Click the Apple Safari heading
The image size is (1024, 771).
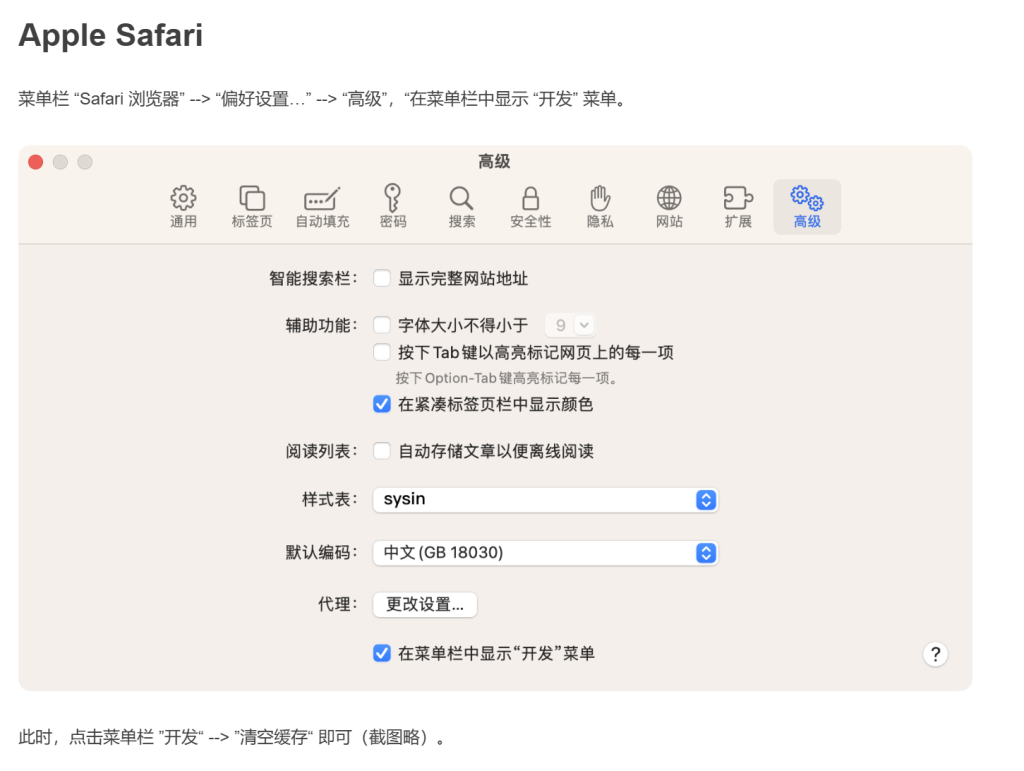tap(111, 35)
